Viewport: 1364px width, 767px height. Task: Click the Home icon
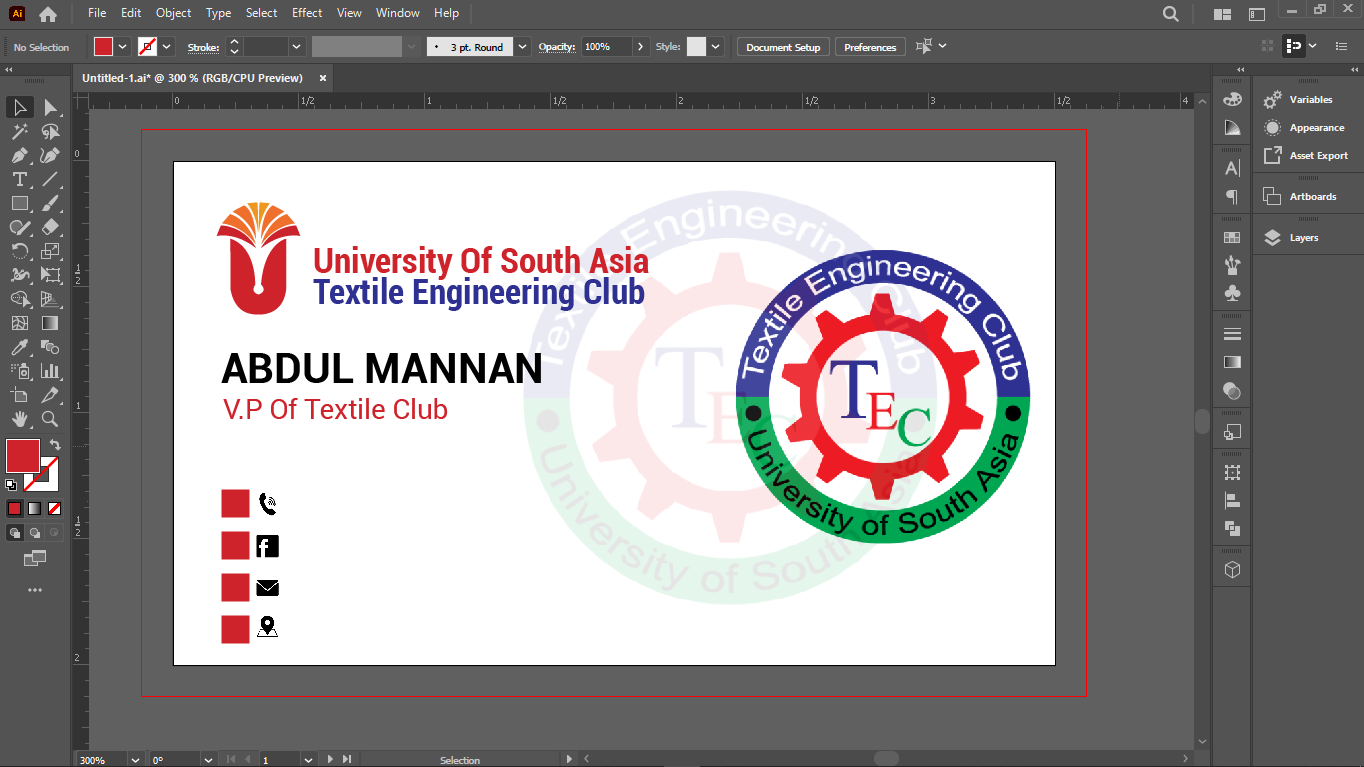48,14
